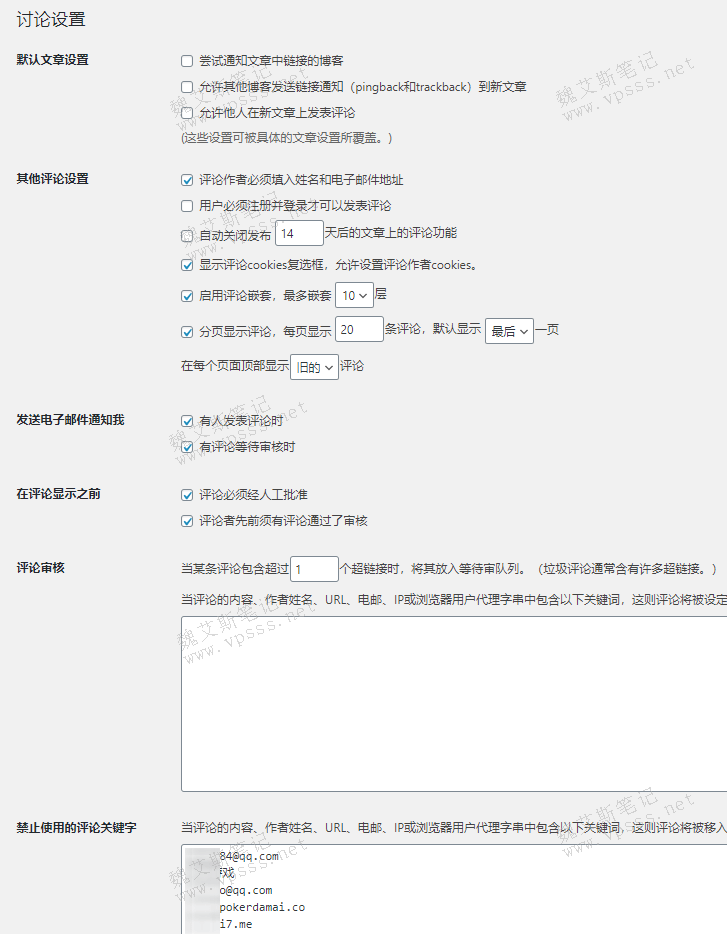Toggle the 自动关闭发布 auto-close comments checkbox
Image resolution: width=727 pixels, height=934 pixels.
click(187, 235)
